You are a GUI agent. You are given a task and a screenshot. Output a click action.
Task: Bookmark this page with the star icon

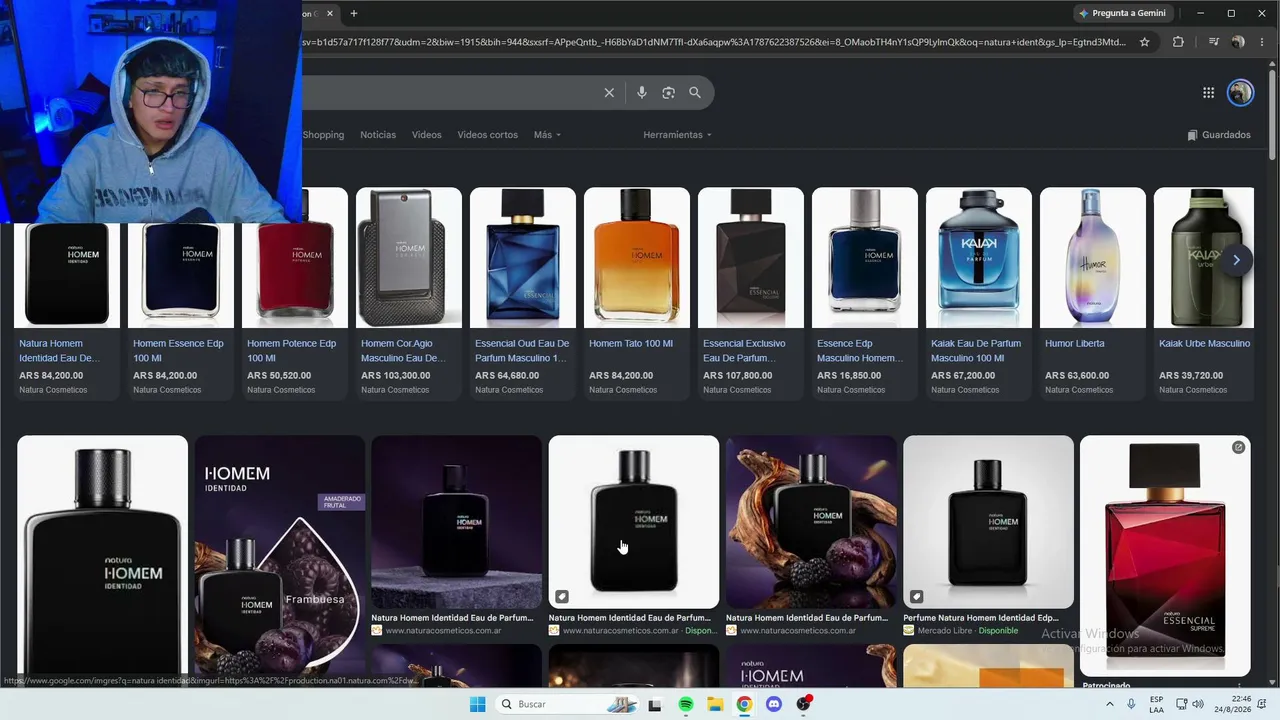coord(1145,42)
